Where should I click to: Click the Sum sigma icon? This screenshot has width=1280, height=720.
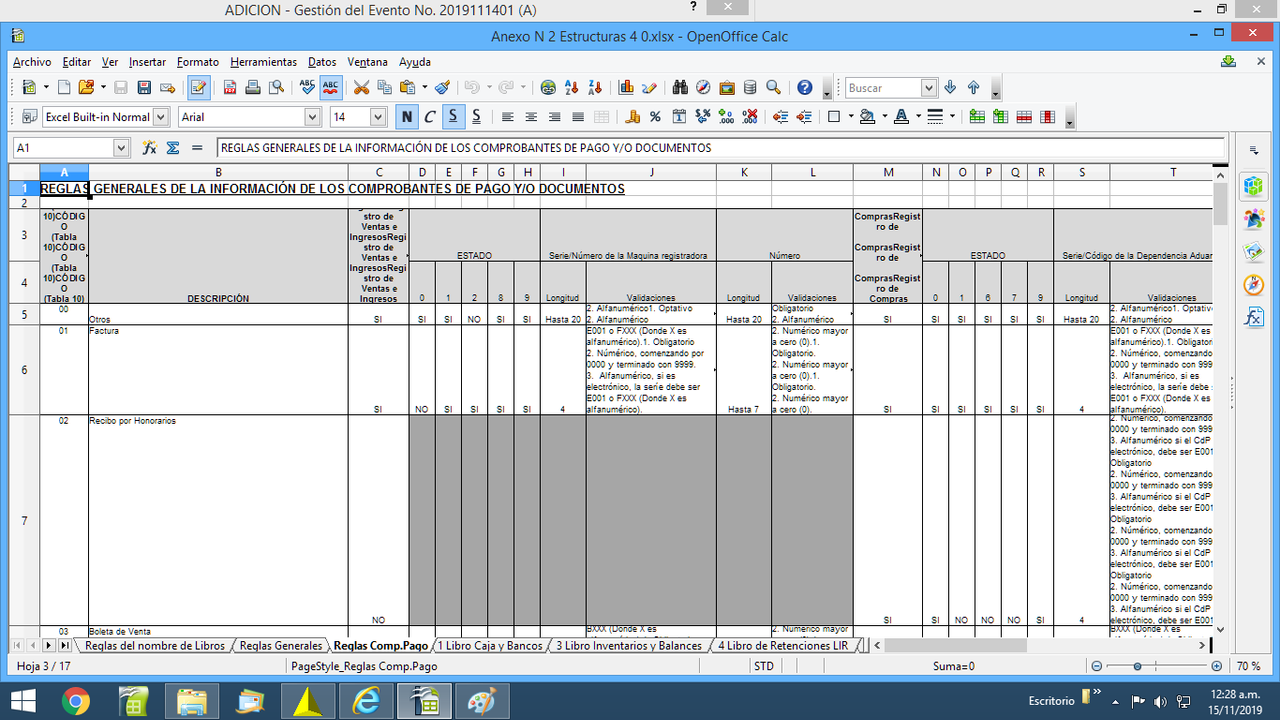click(x=172, y=148)
